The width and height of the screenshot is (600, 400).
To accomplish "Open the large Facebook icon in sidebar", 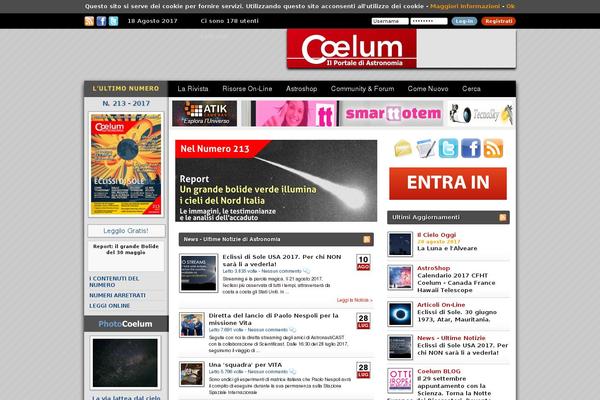I will (471, 148).
